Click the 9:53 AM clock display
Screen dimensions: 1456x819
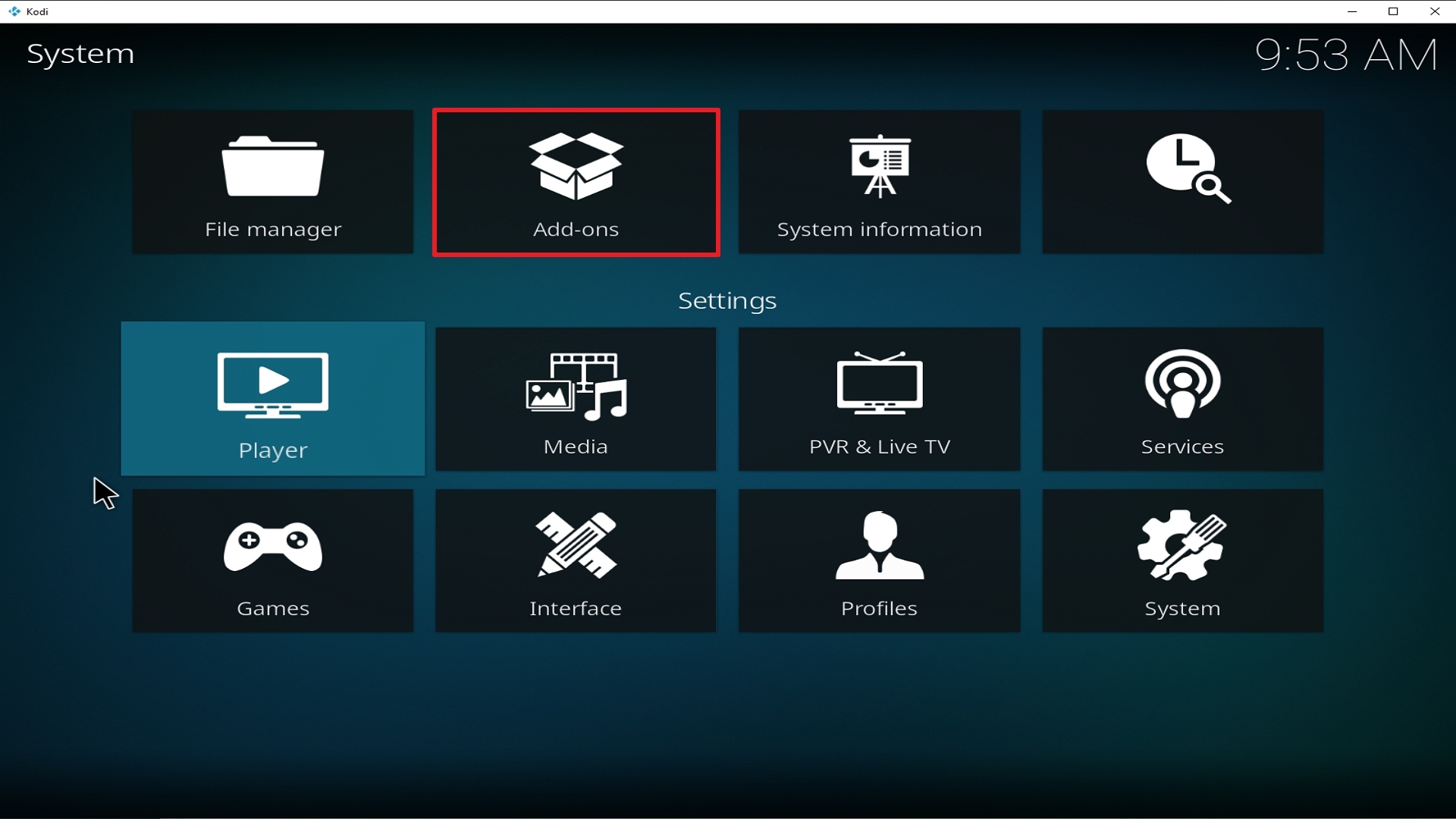click(x=1347, y=55)
